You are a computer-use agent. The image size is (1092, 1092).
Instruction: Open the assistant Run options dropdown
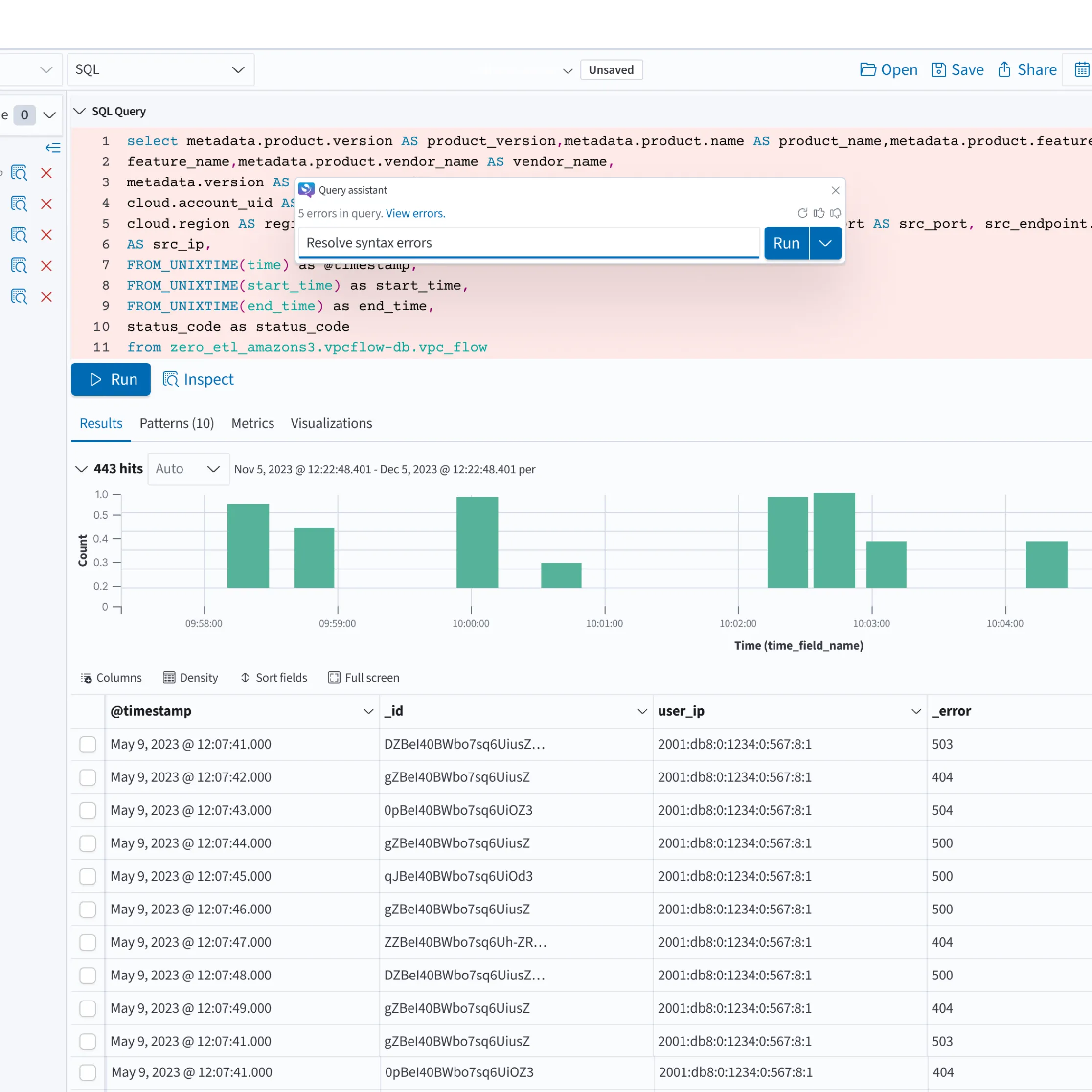[825, 243]
